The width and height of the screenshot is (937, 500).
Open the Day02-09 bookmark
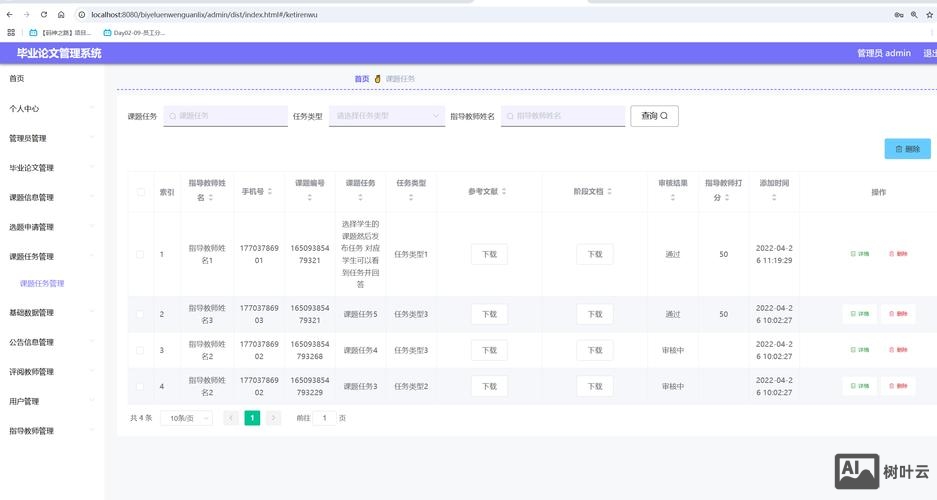pos(134,33)
